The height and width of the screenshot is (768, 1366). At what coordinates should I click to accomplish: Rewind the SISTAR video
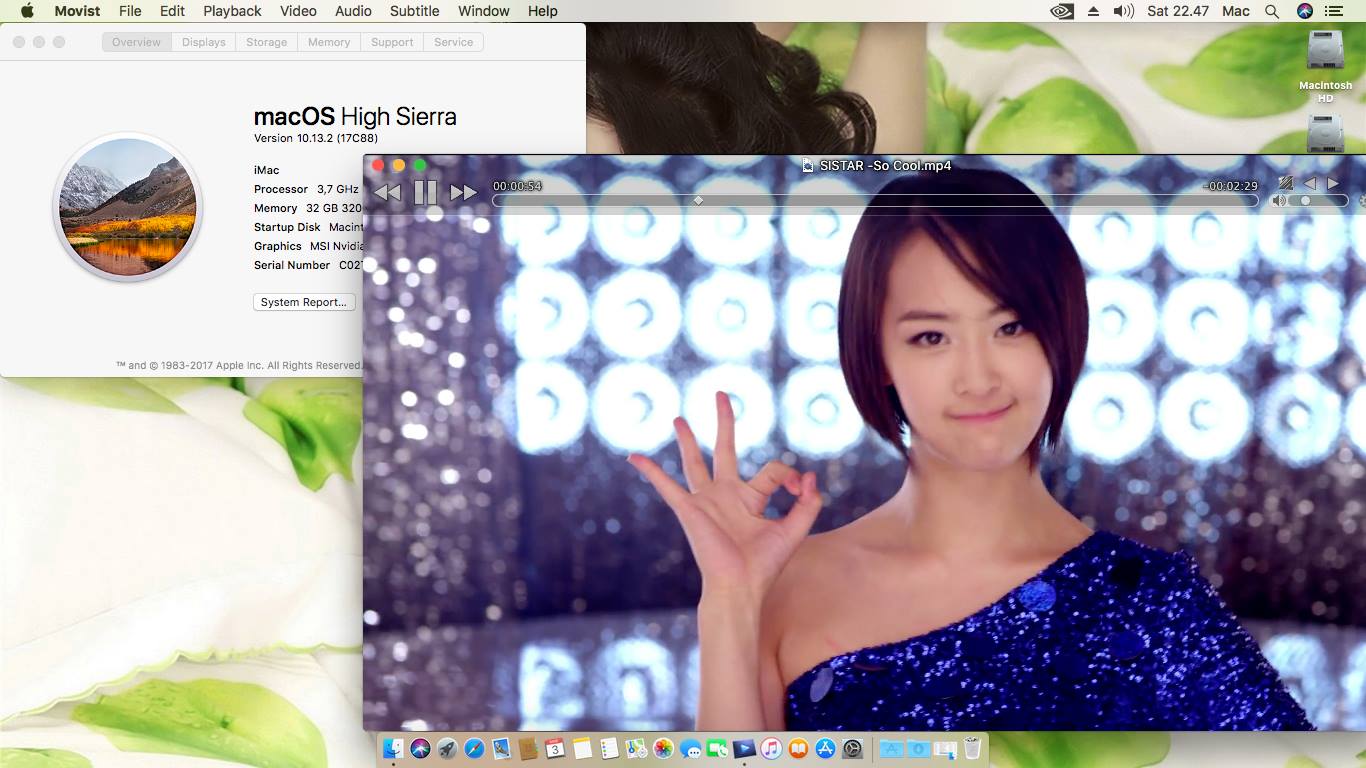pos(387,192)
